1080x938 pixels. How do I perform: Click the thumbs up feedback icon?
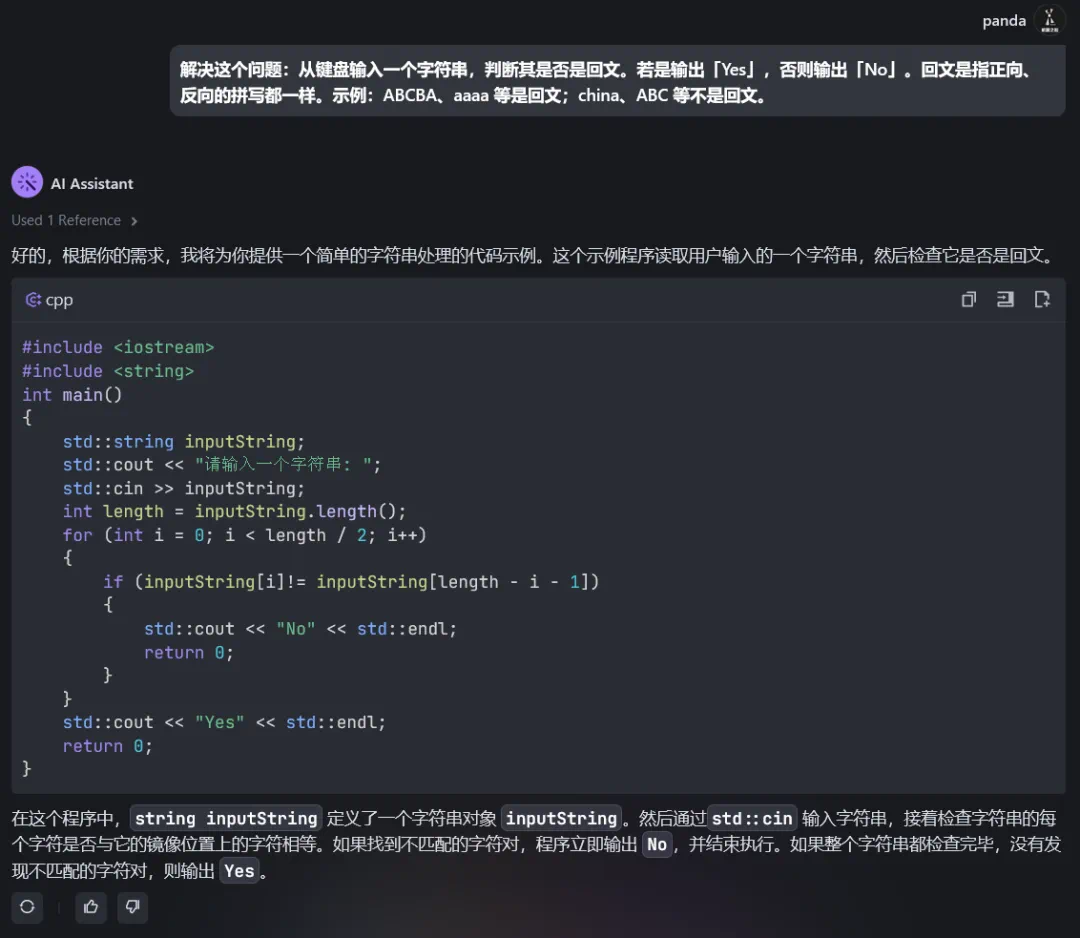[91, 907]
